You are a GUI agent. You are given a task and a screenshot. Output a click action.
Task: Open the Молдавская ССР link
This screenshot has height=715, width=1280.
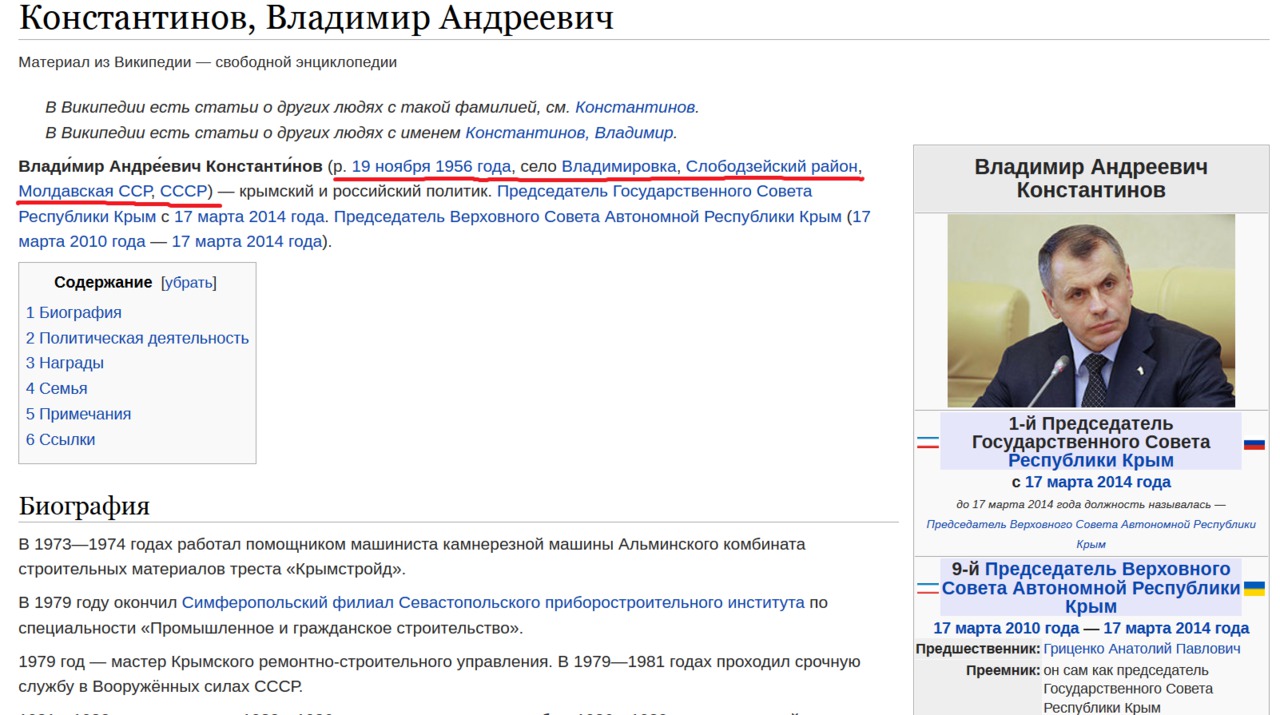point(85,191)
